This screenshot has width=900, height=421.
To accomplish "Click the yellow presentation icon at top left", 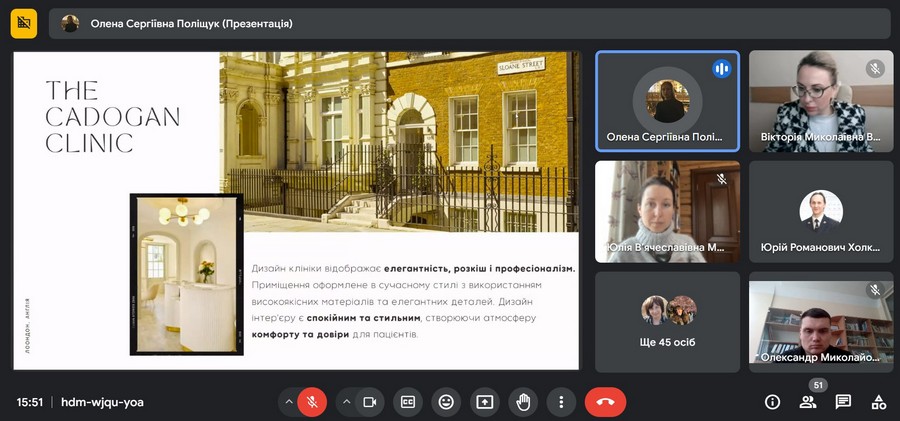I will [24, 23].
